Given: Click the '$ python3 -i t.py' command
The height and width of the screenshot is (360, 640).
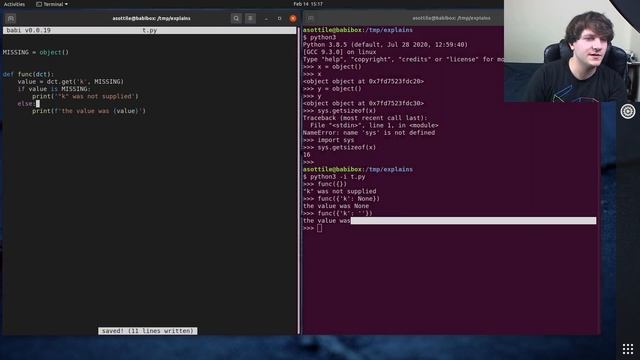Looking at the screenshot, I should pyautogui.click(x=334, y=177).
